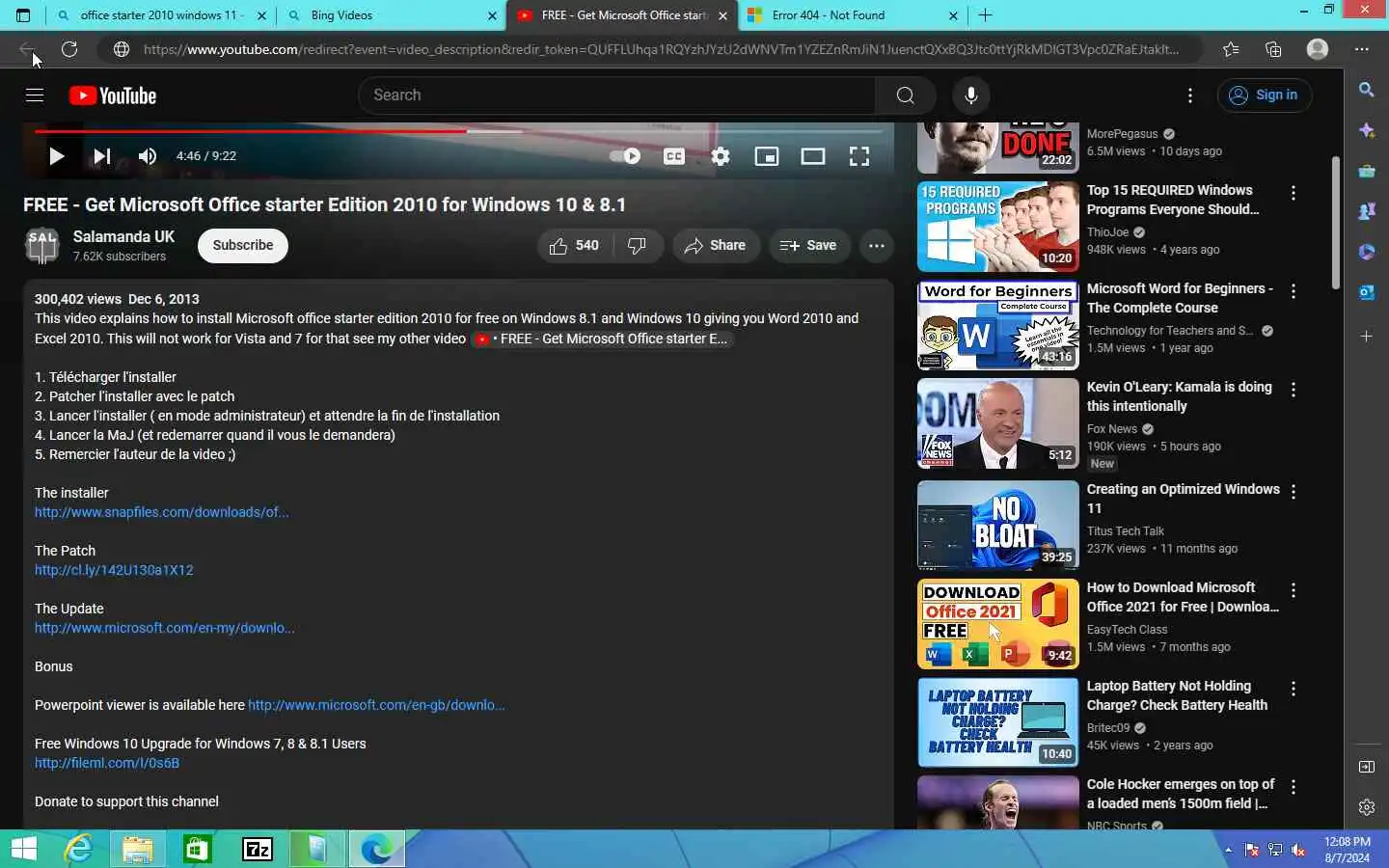This screenshot has width=1389, height=868.
Task: Open options for Top 15 REQUIRED video
Action: pyautogui.click(x=1294, y=193)
